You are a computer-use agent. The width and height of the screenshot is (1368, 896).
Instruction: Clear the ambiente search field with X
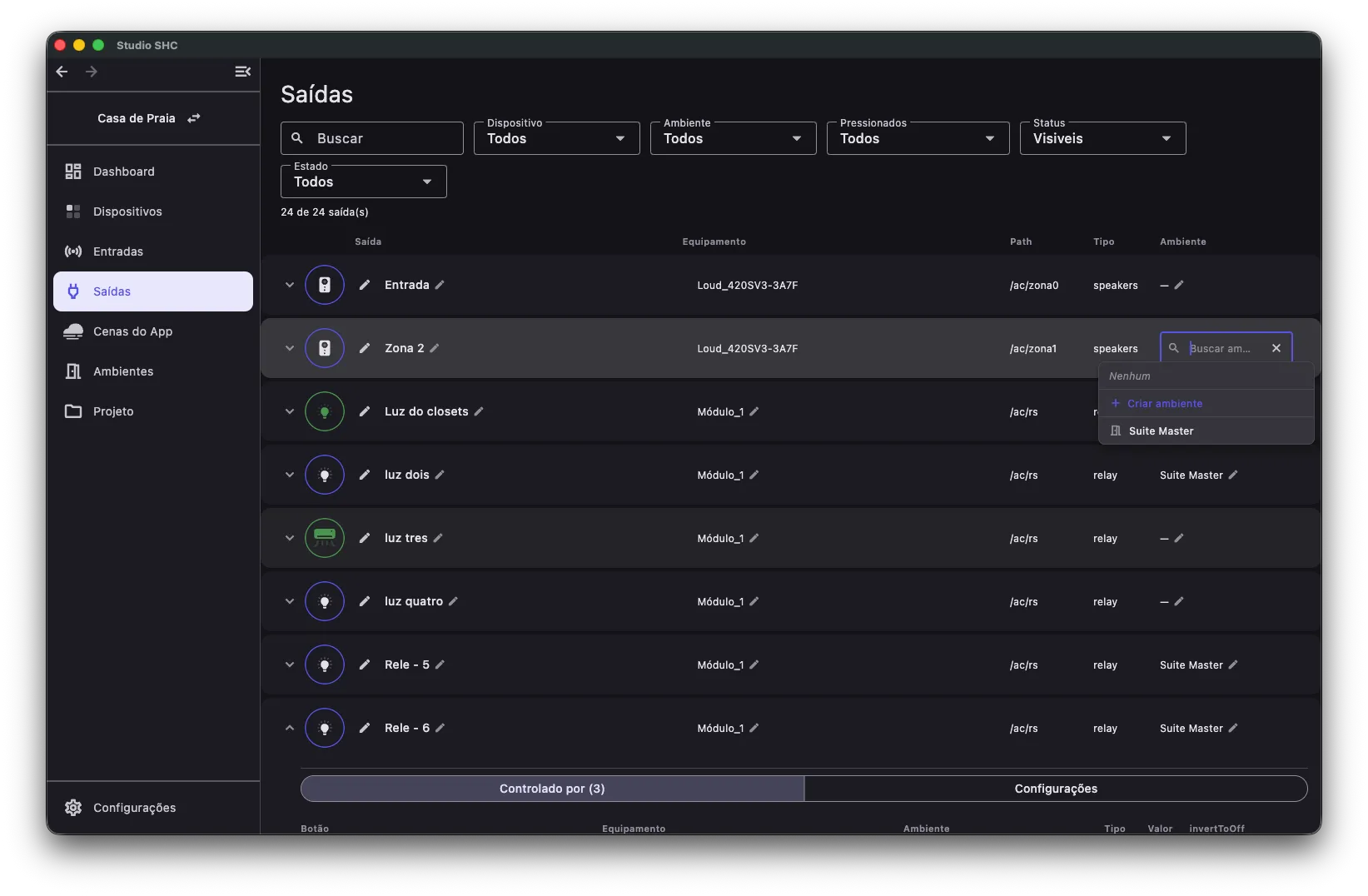pos(1276,348)
